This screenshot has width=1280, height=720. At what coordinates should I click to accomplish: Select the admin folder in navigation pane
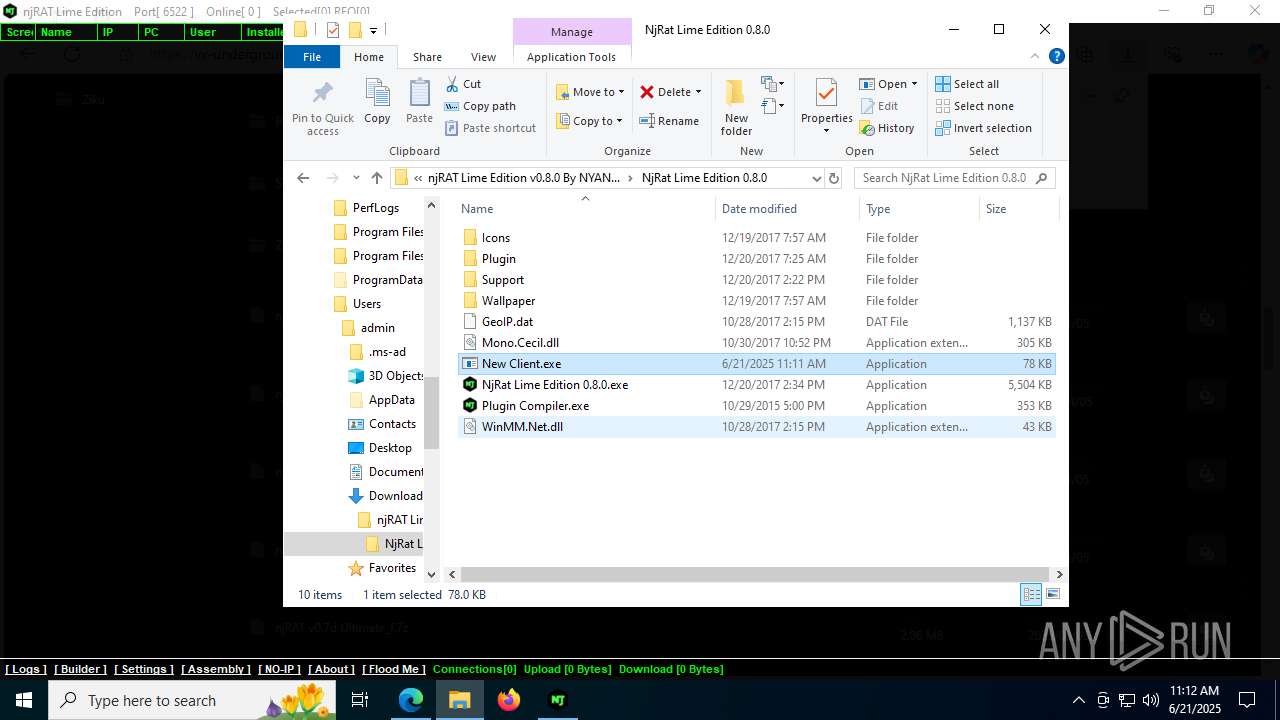pos(378,328)
